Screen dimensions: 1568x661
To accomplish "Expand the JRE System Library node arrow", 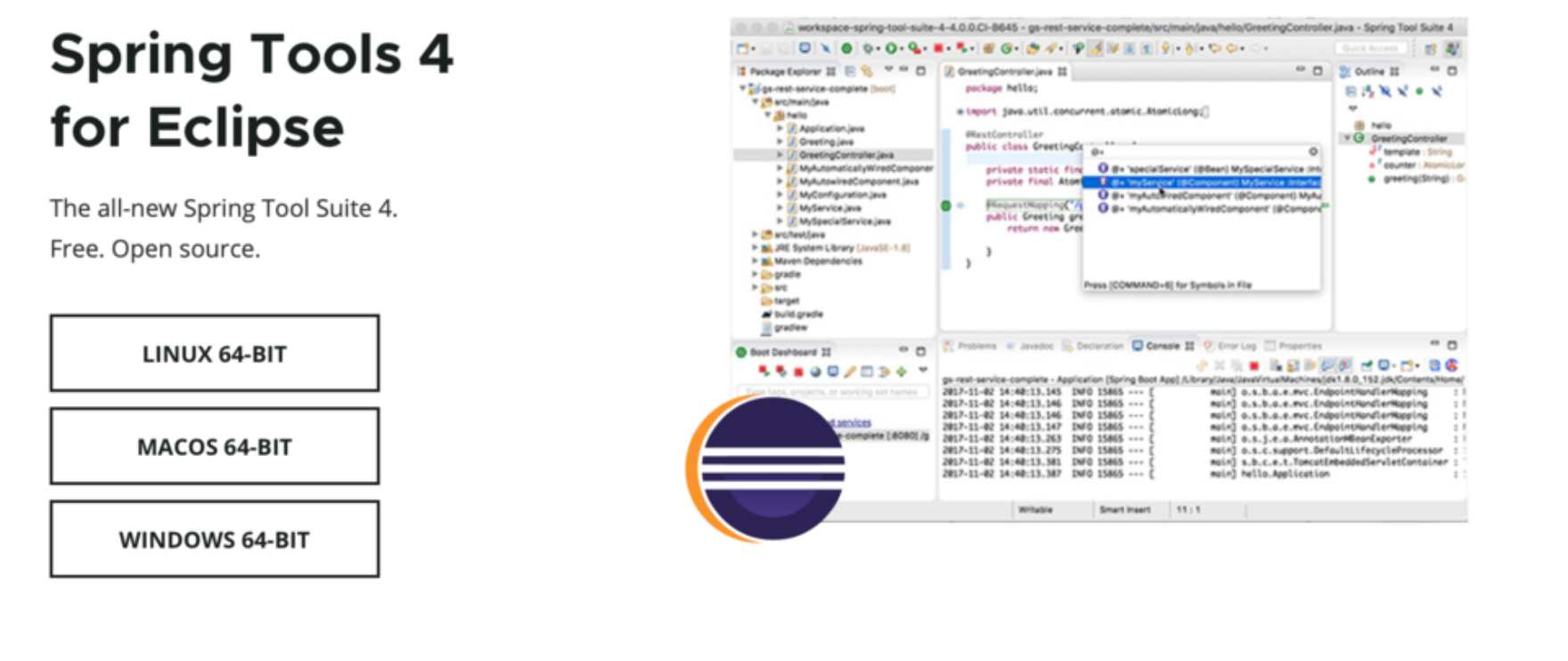I will (x=755, y=248).
